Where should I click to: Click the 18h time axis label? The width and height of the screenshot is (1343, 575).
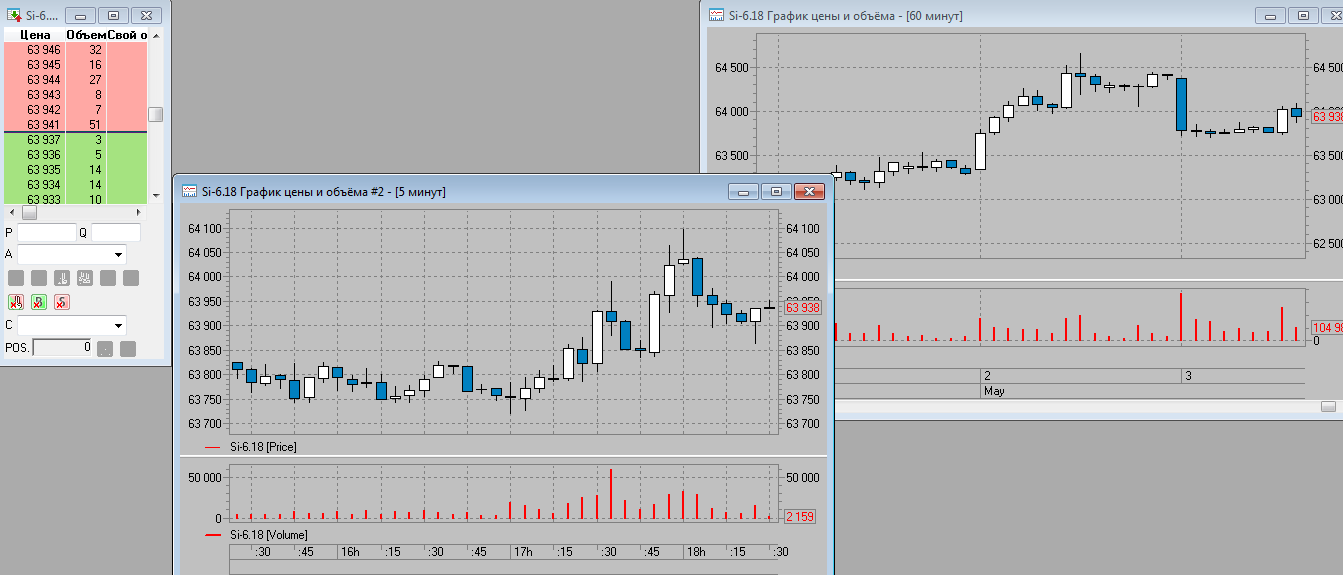(x=696, y=552)
